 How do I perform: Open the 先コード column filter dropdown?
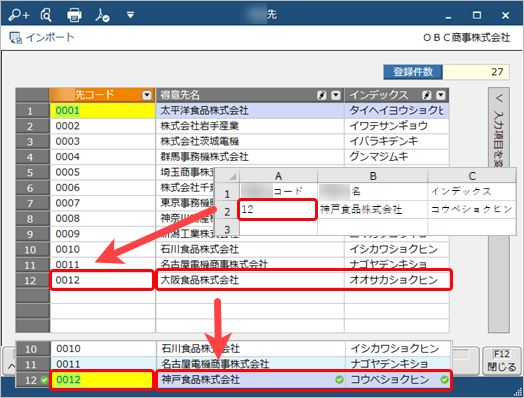pyautogui.click(x=147, y=96)
